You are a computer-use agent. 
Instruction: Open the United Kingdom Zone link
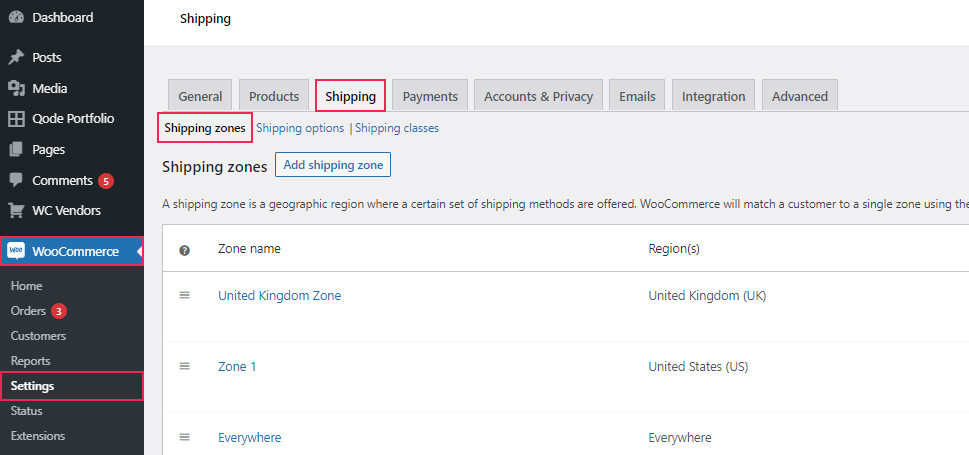tap(279, 296)
